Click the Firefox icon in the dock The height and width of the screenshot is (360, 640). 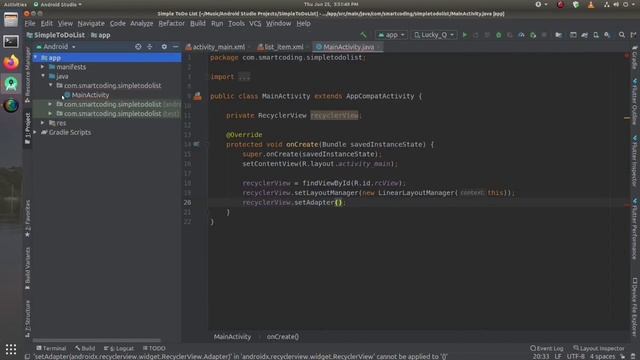11,62
